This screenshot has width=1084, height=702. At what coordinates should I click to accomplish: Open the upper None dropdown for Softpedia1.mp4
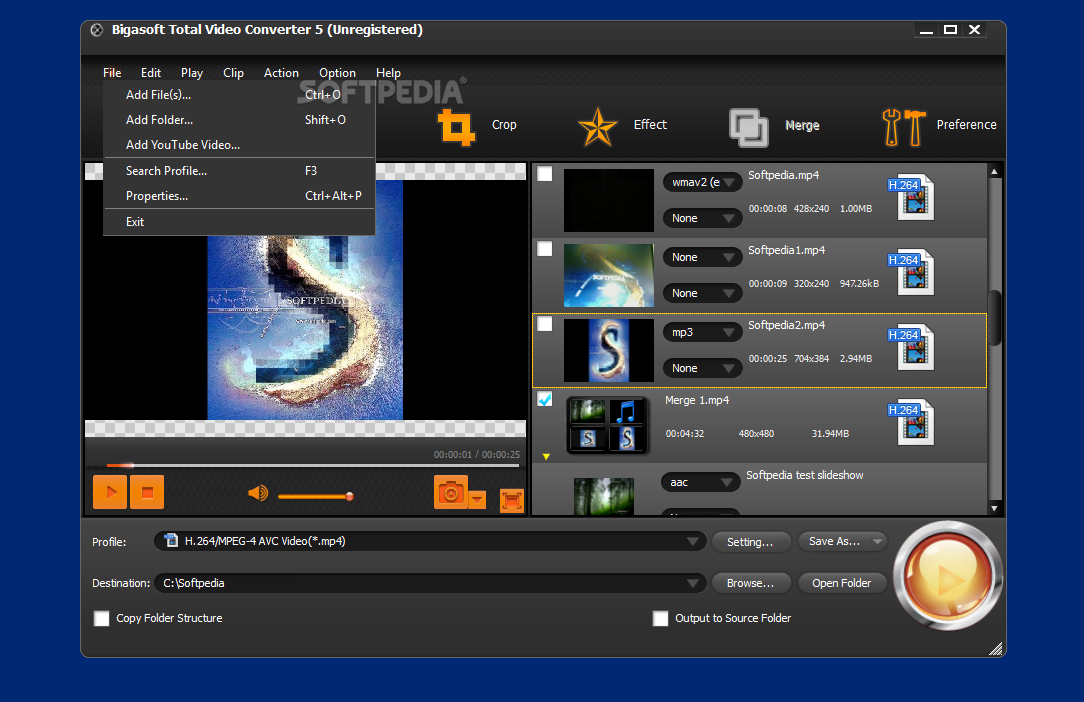pos(702,257)
